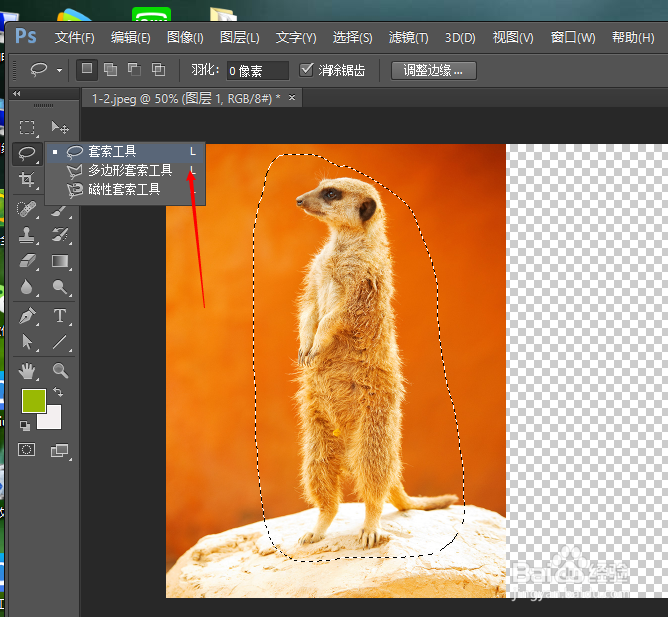Viewport: 668px width, 617px height.
Task: Click the 调整边缘... button
Action: [434, 70]
